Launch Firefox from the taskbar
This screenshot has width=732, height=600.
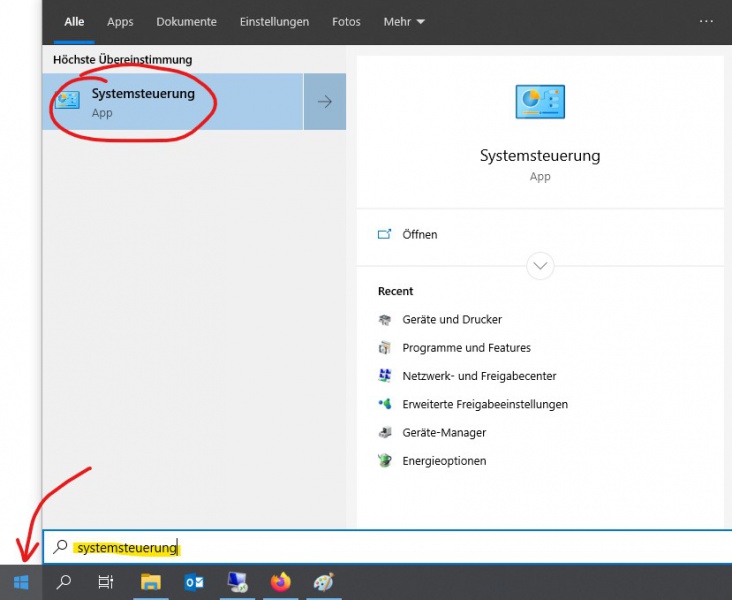[281, 582]
